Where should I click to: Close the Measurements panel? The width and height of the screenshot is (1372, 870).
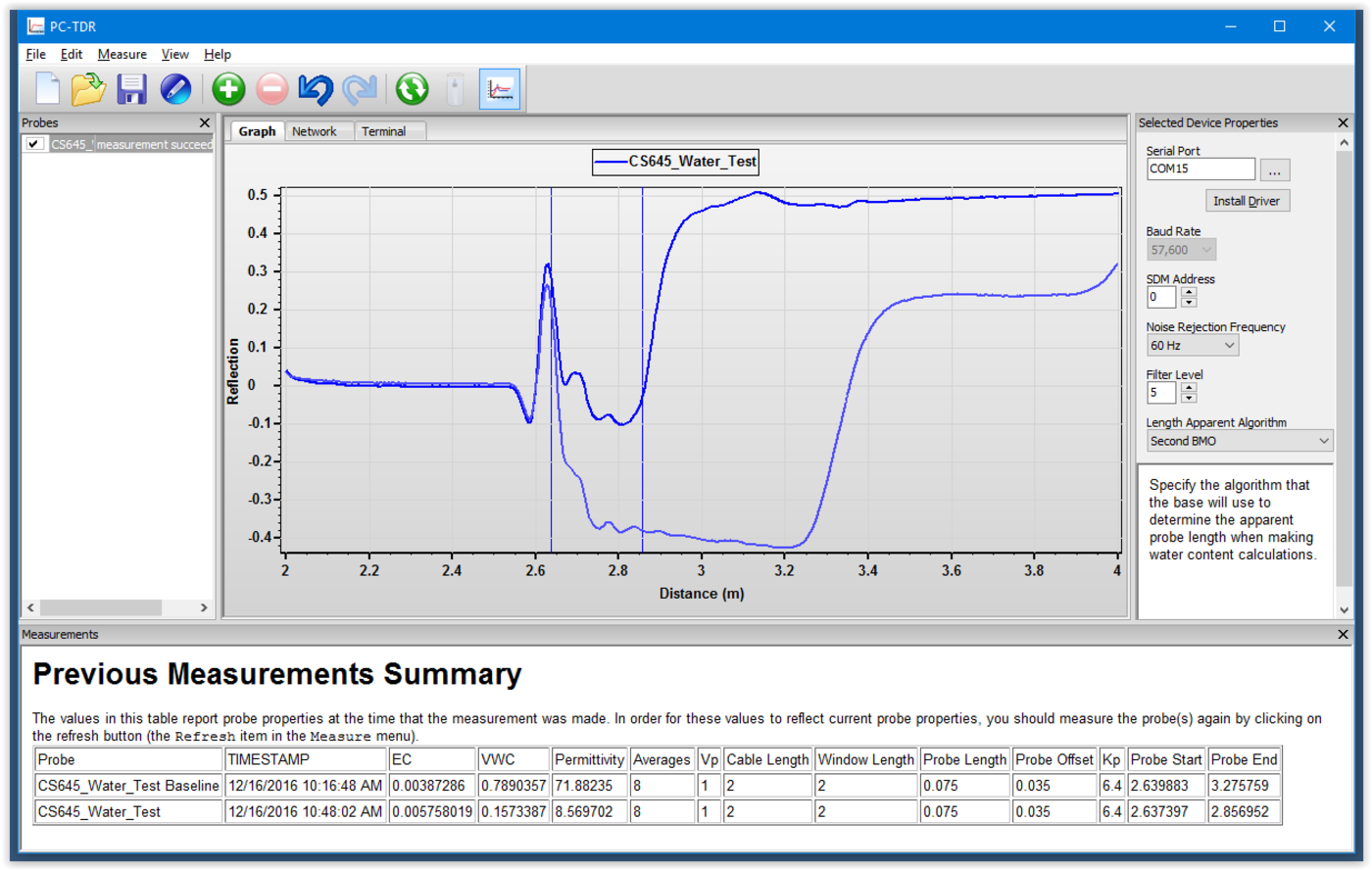coord(1343,634)
